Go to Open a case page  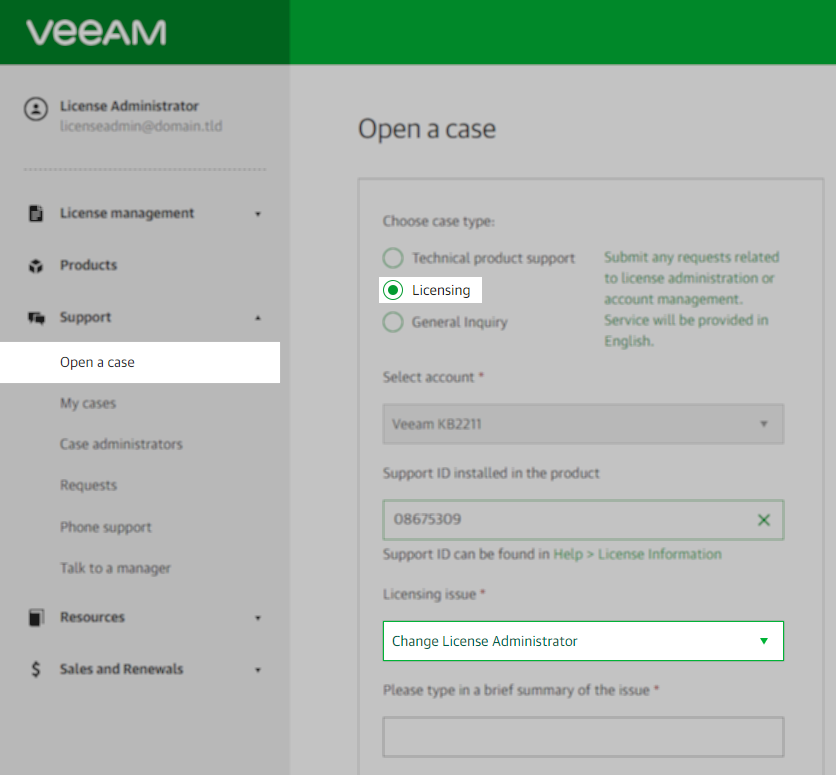[x=140, y=362]
